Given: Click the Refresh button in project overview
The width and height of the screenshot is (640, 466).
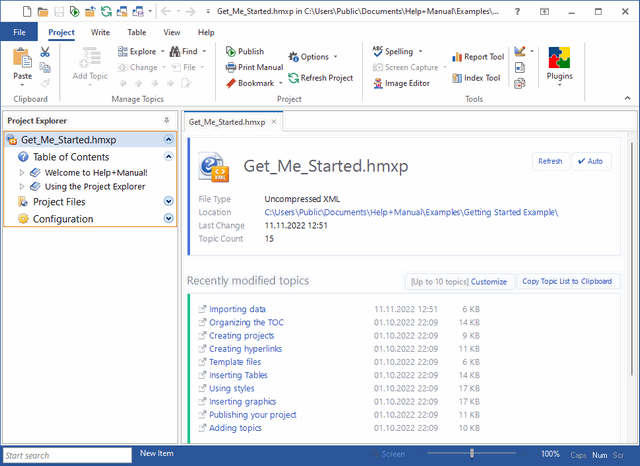Looking at the screenshot, I should (x=550, y=161).
